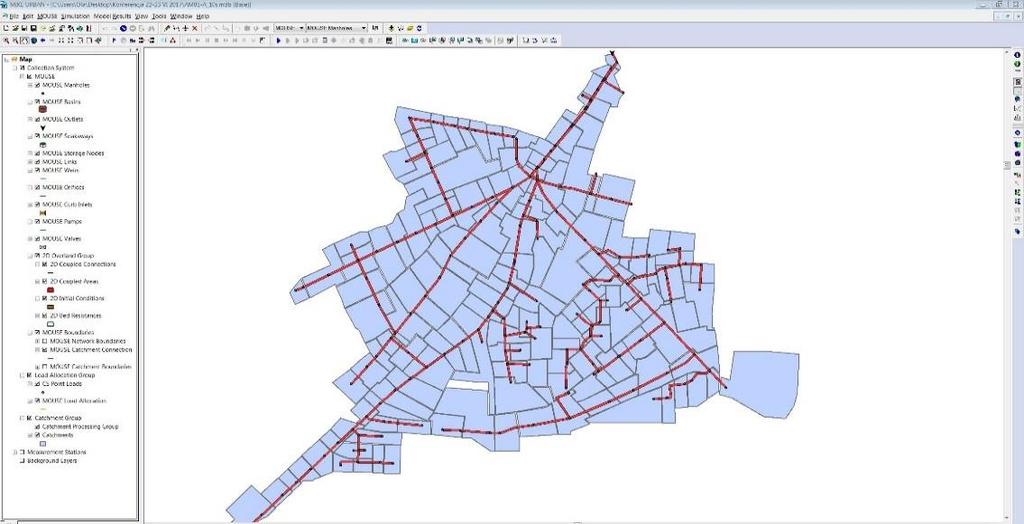Select MOUSE Catchment Connection layer
1024x524 pixels.
(x=91, y=350)
